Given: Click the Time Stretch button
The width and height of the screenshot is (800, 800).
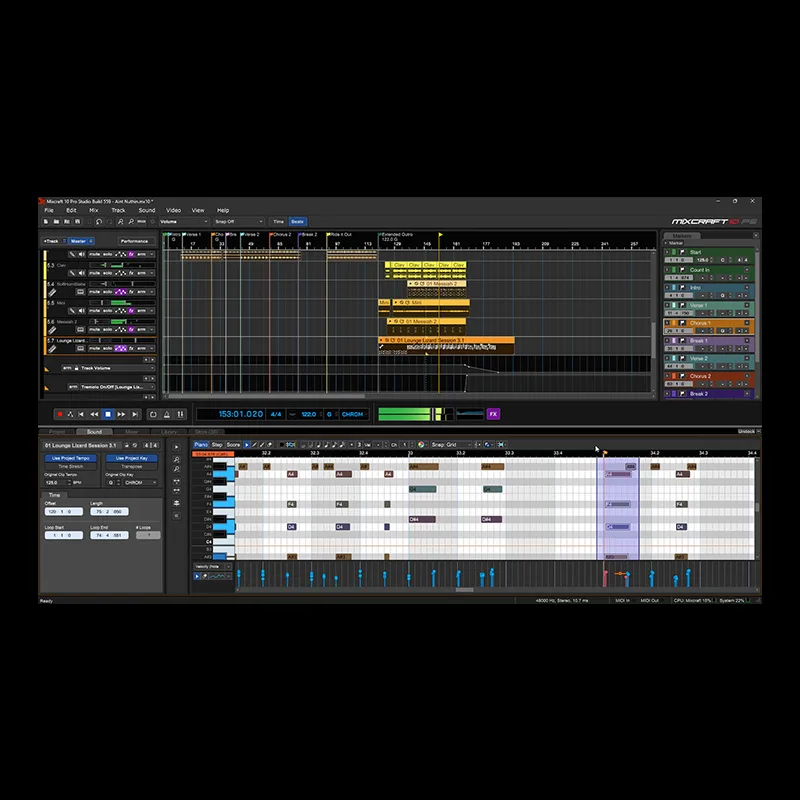Looking at the screenshot, I should 70,466.
